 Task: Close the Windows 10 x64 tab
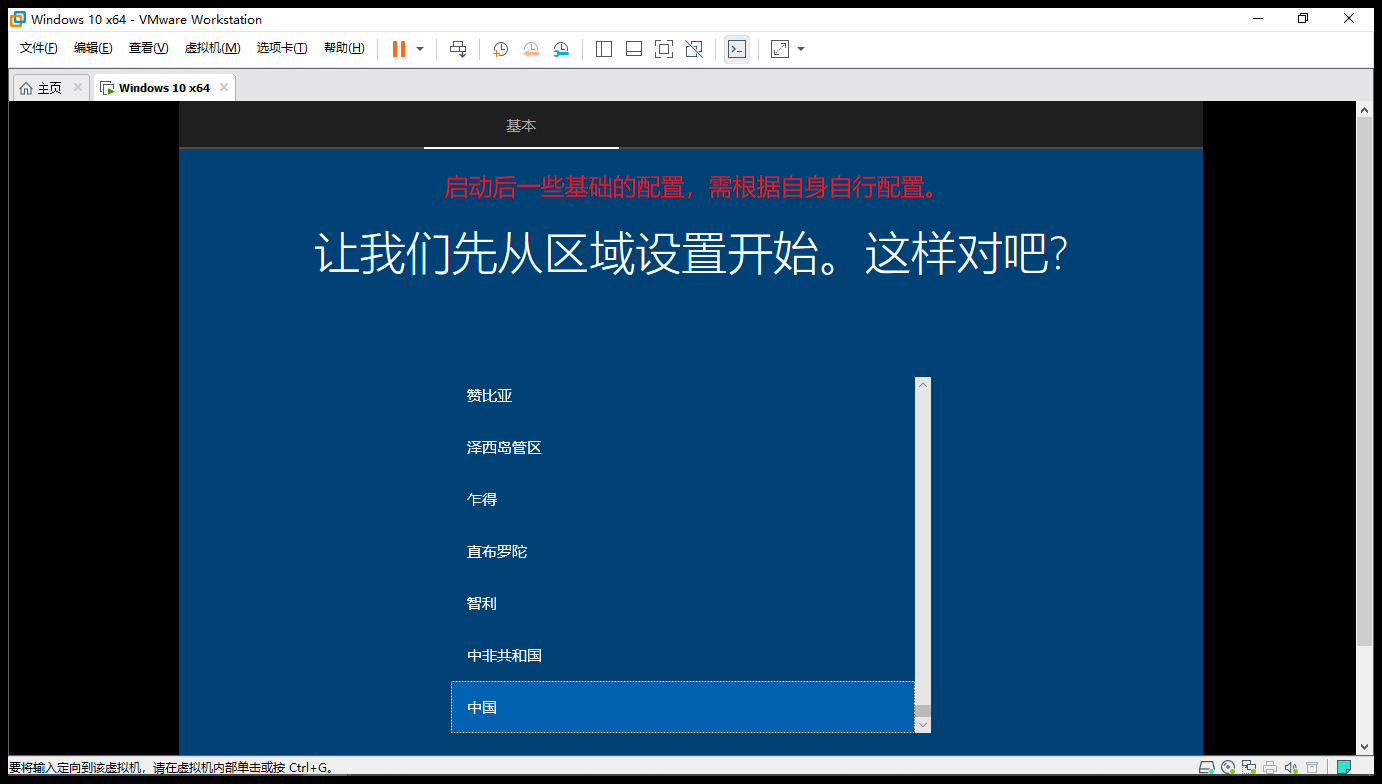pyautogui.click(x=224, y=87)
